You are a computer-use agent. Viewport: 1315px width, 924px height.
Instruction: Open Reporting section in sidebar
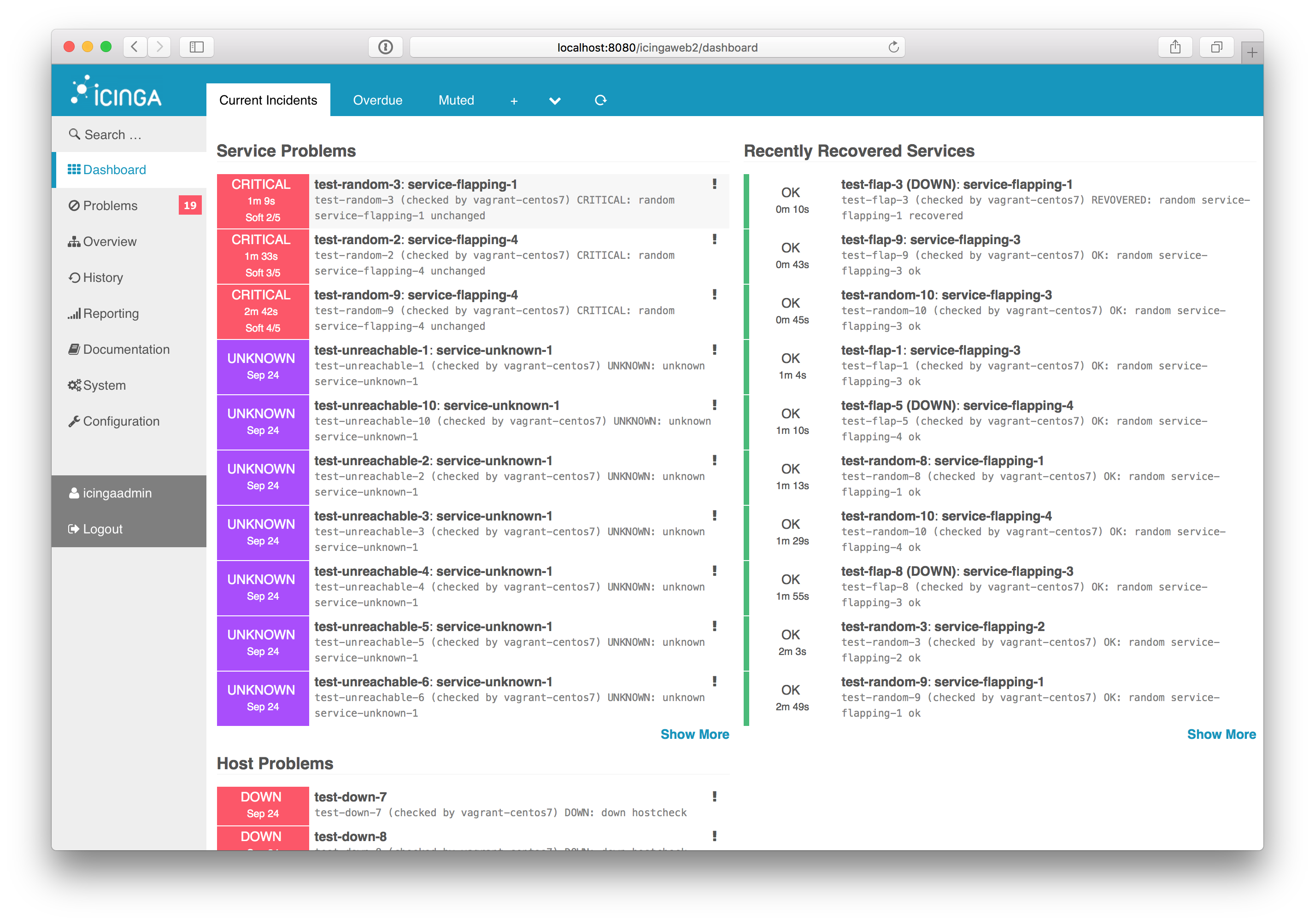pyautogui.click(x=111, y=314)
